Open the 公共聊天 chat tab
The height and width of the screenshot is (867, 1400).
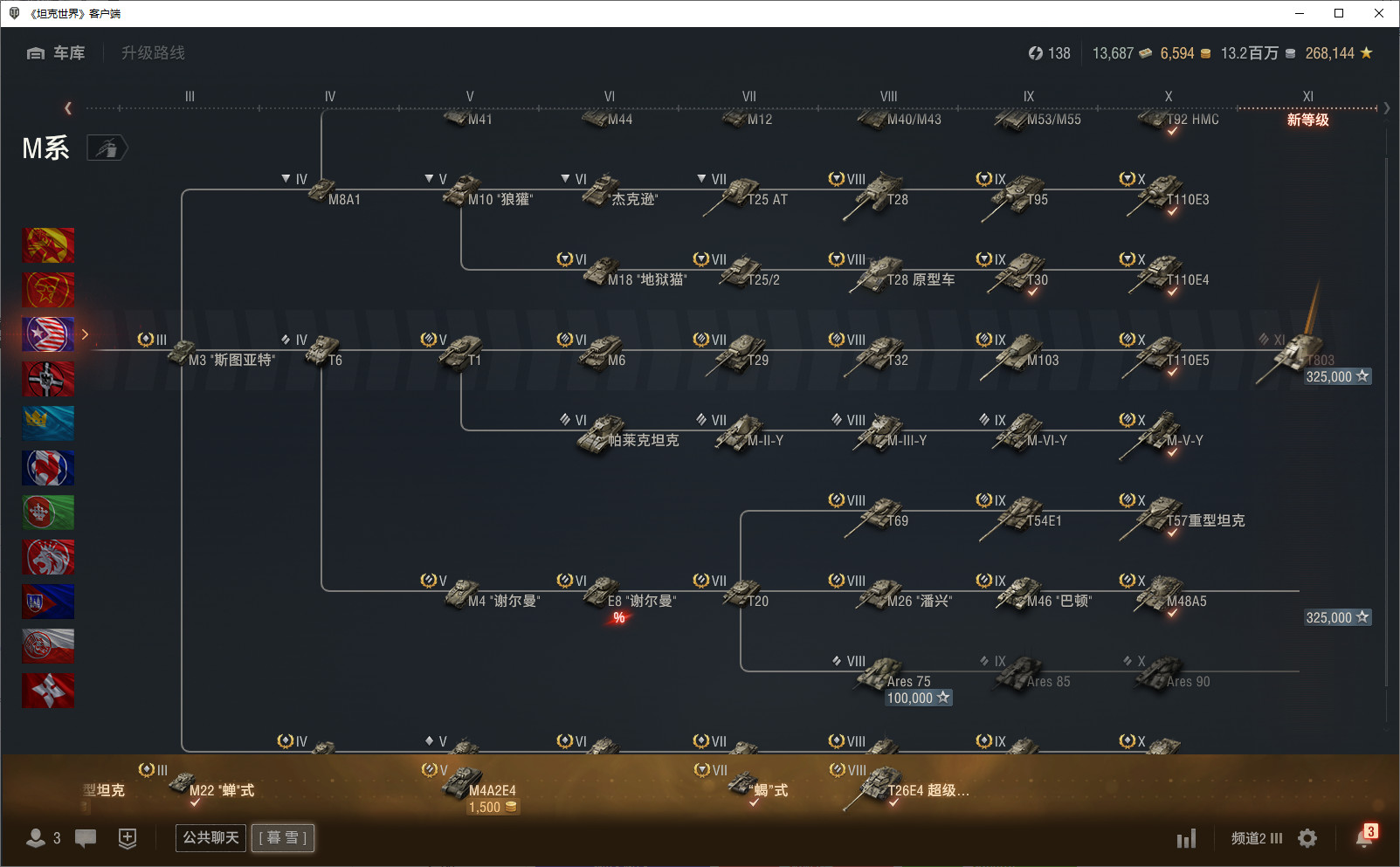pos(210,838)
